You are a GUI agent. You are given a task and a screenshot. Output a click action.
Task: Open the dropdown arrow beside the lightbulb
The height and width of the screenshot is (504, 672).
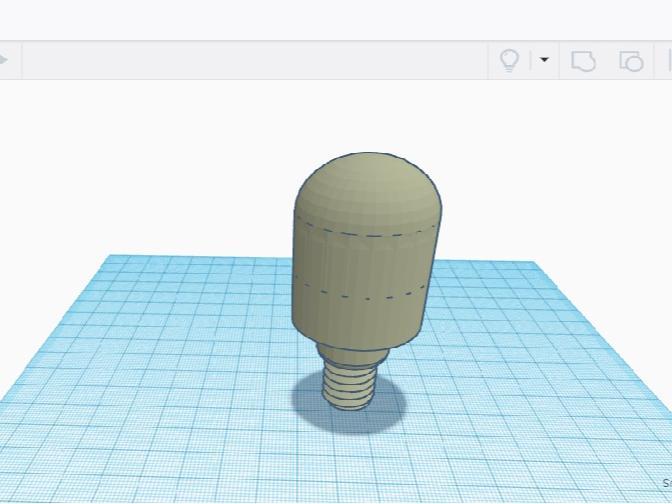pos(544,60)
